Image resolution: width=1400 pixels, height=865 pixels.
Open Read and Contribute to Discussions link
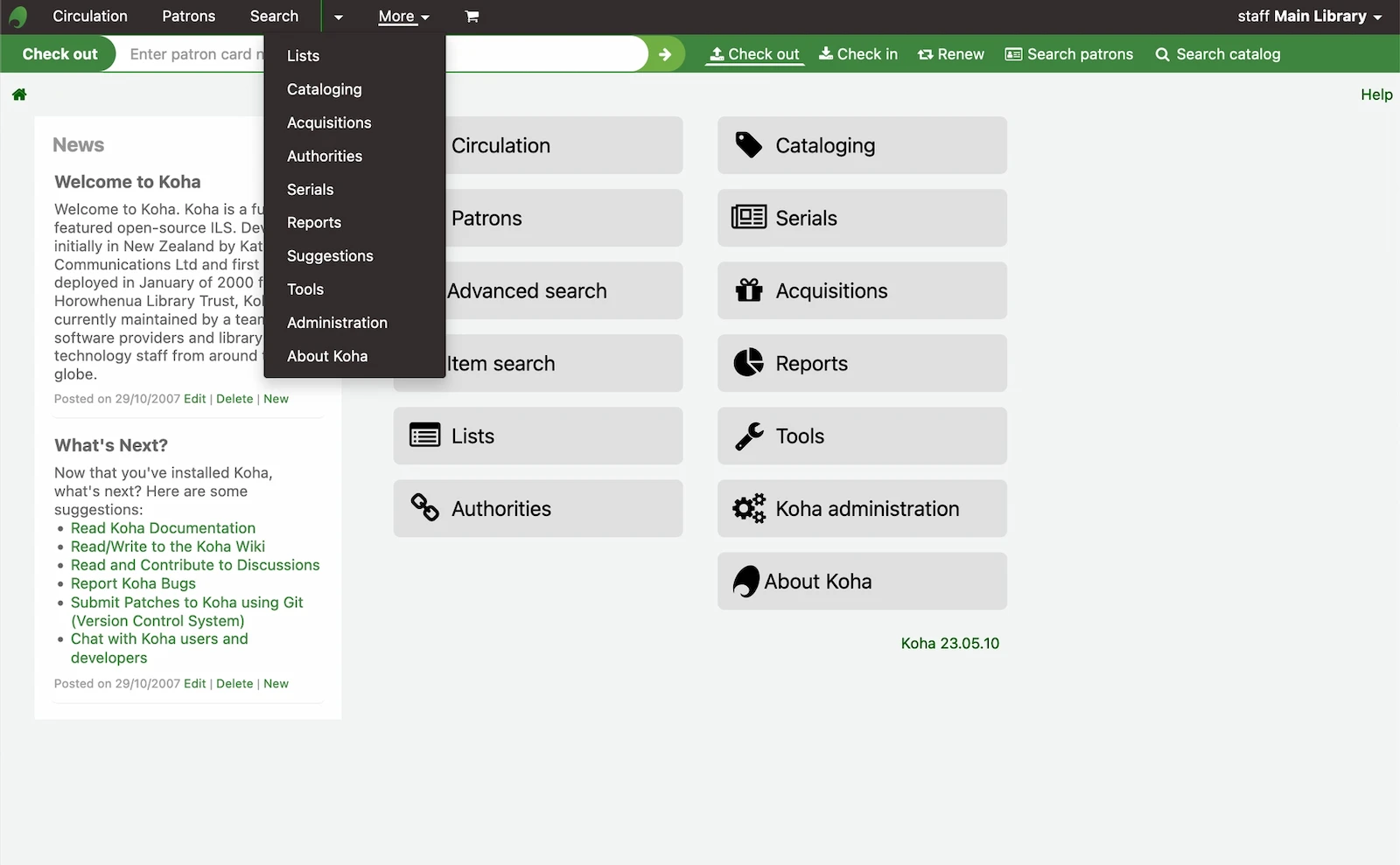pos(195,565)
